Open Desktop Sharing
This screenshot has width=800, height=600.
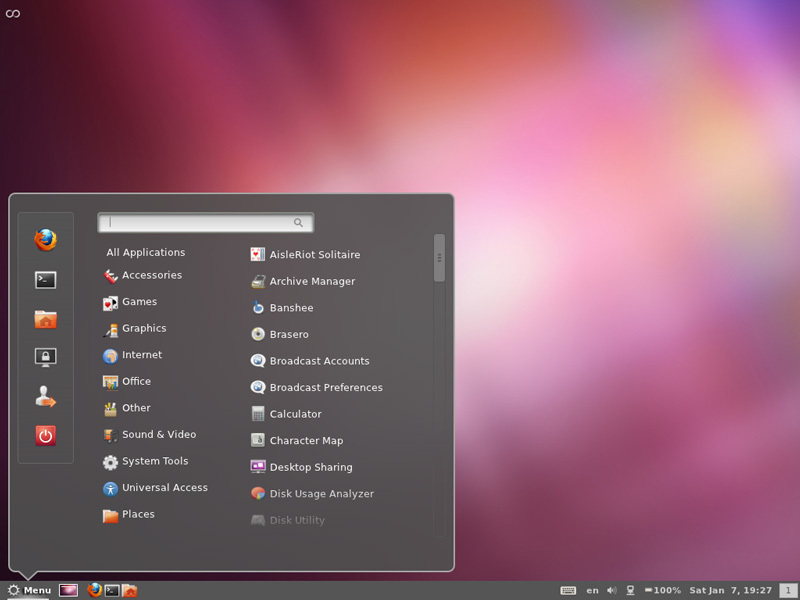(302, 467)
